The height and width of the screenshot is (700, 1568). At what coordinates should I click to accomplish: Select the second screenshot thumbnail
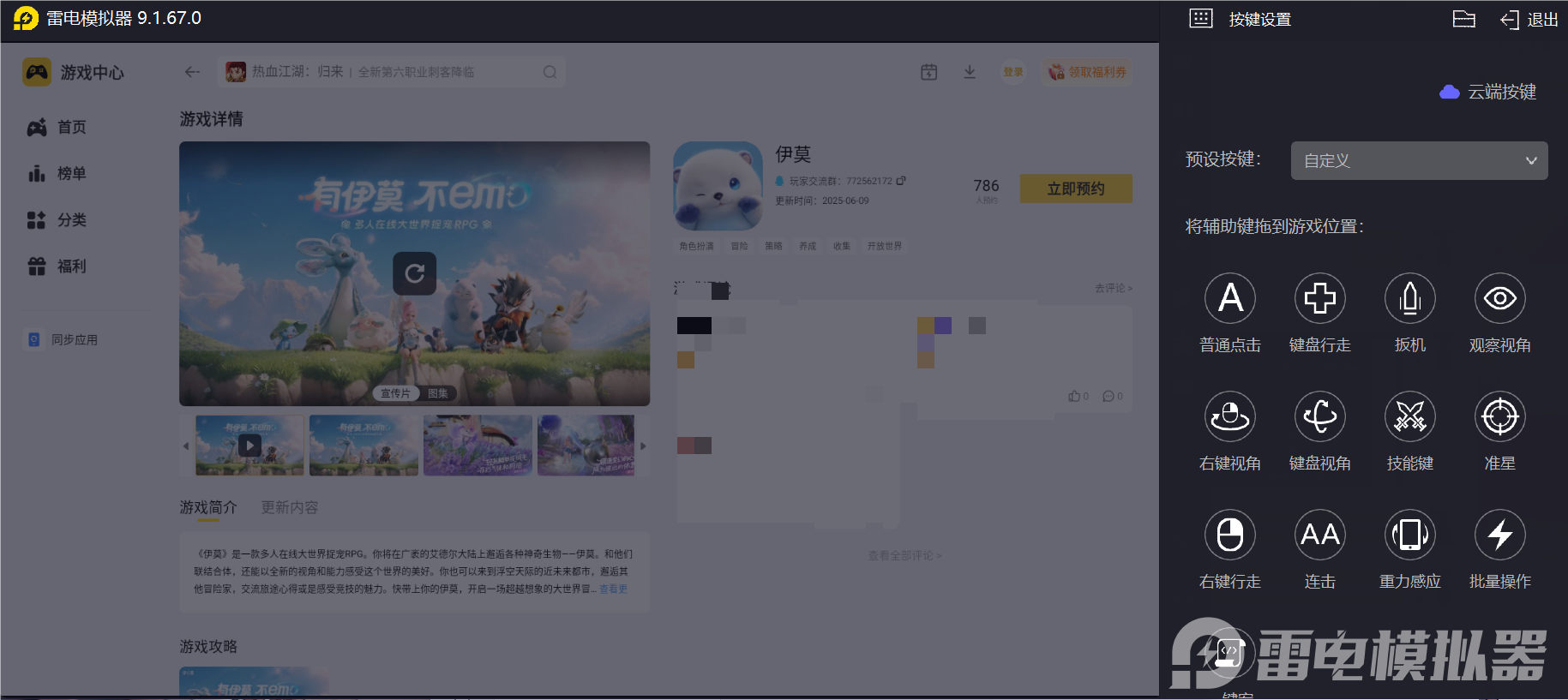coord(363,446)
